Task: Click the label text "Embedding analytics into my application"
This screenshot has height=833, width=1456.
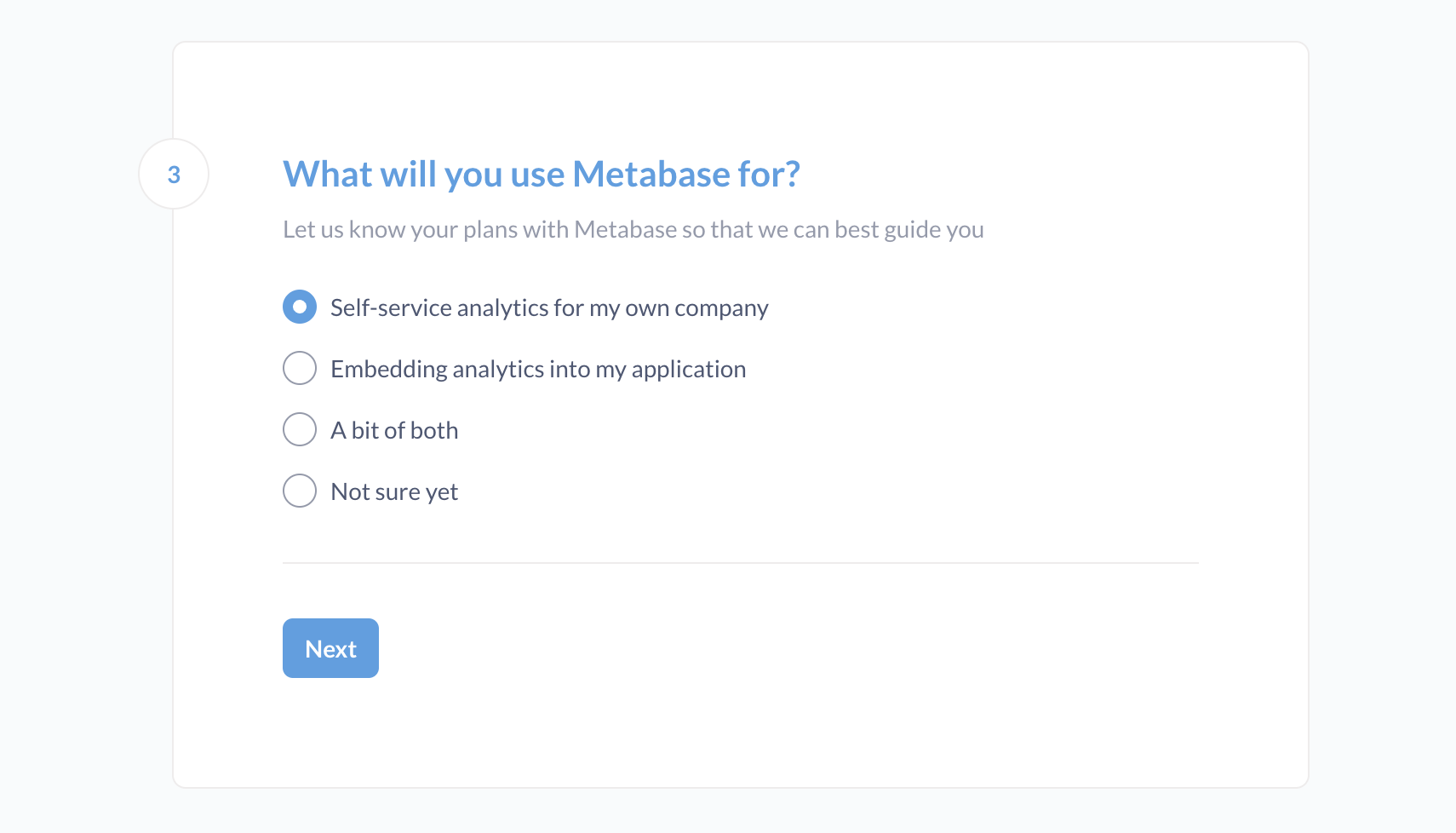Action: [537, 369]
